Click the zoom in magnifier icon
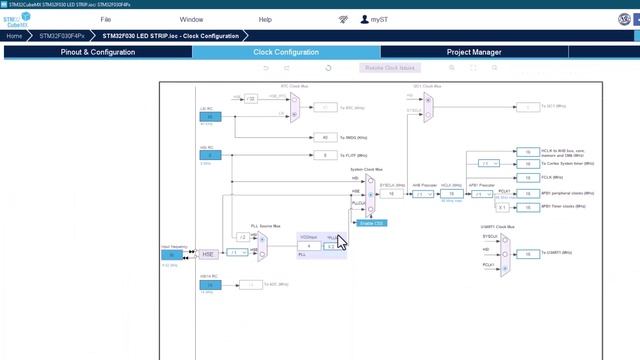 [x=452, y=68]
